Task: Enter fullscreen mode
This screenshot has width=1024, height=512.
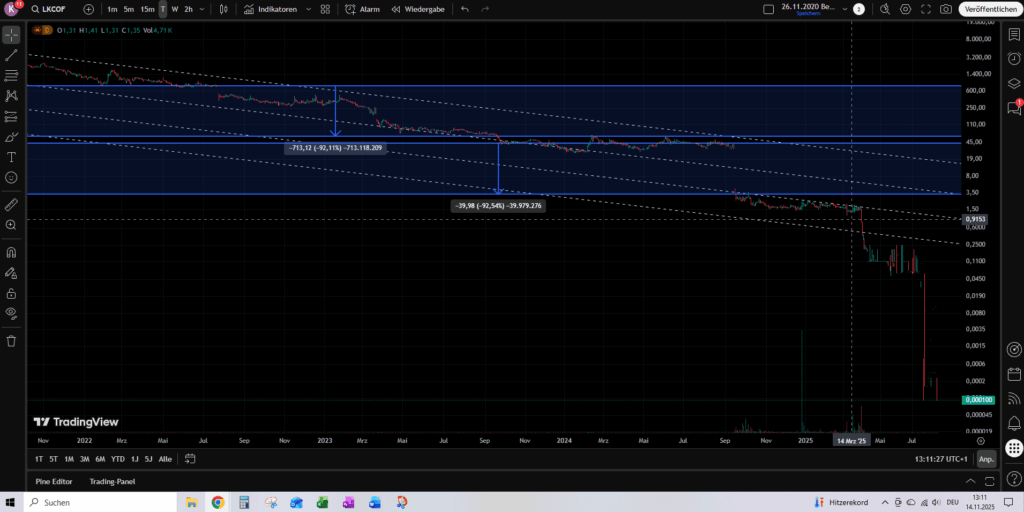Action: tap(926, 9)
